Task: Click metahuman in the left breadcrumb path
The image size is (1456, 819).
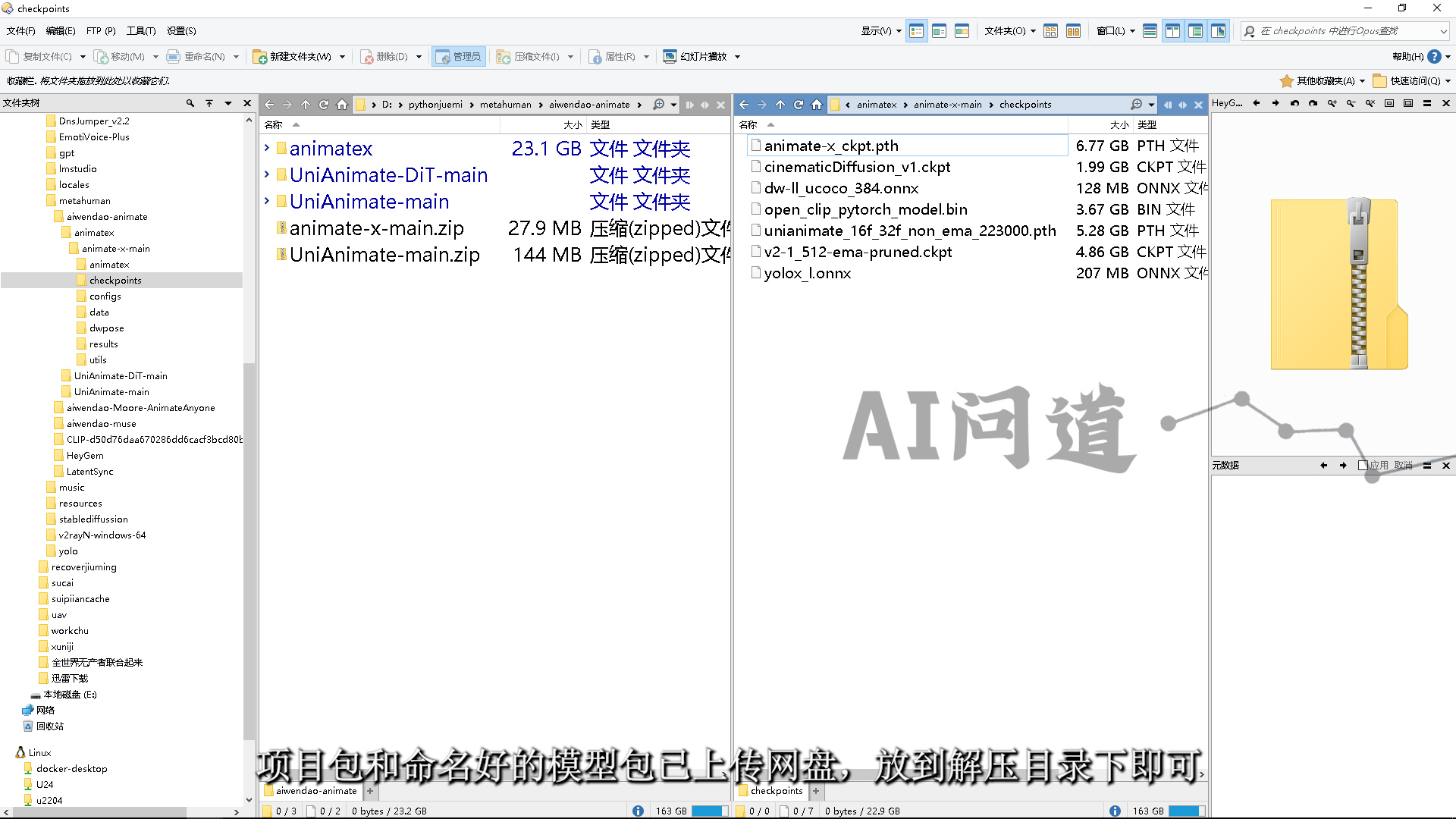Action: [505, 105]
